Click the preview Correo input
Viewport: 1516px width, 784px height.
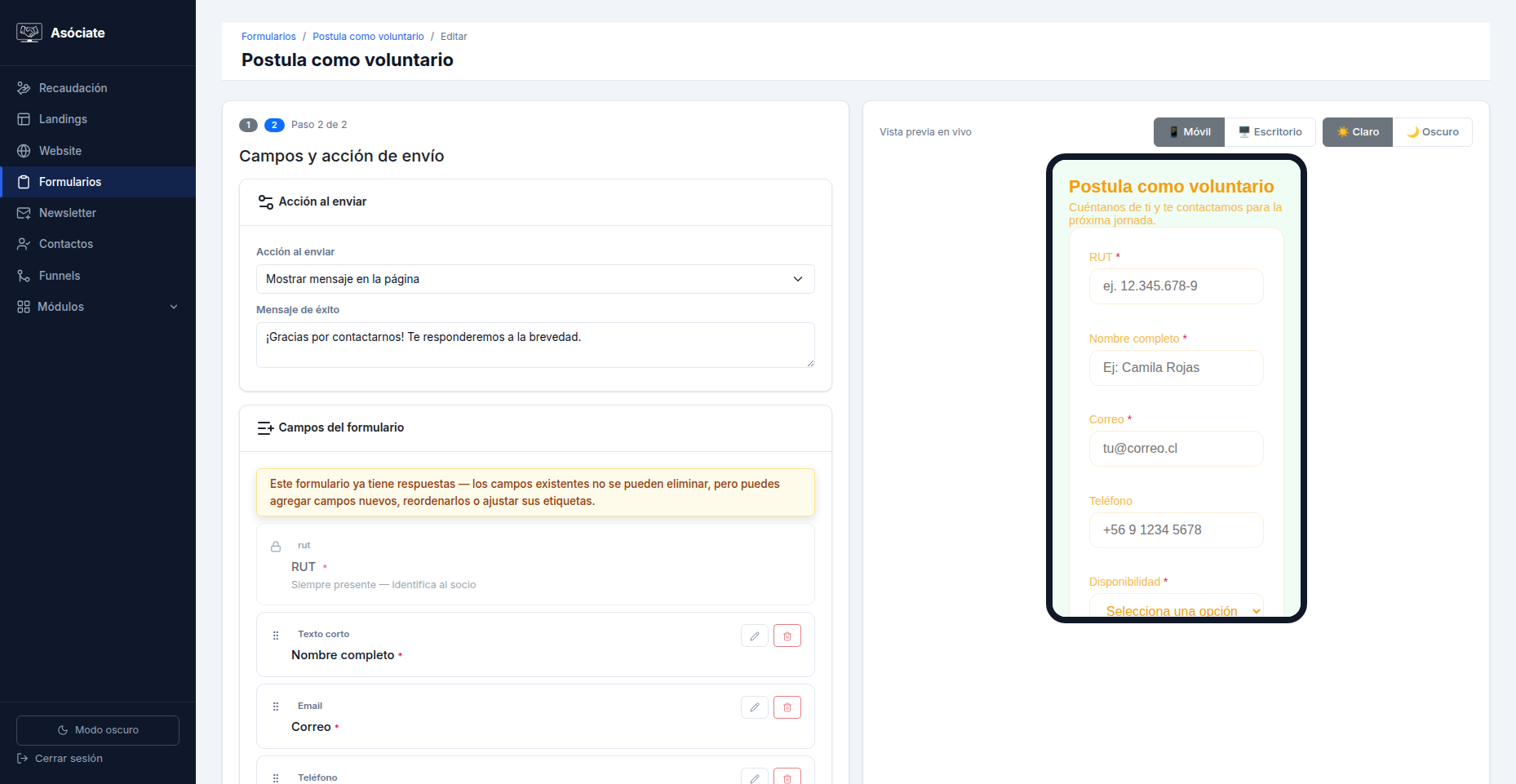point(1176,449)
